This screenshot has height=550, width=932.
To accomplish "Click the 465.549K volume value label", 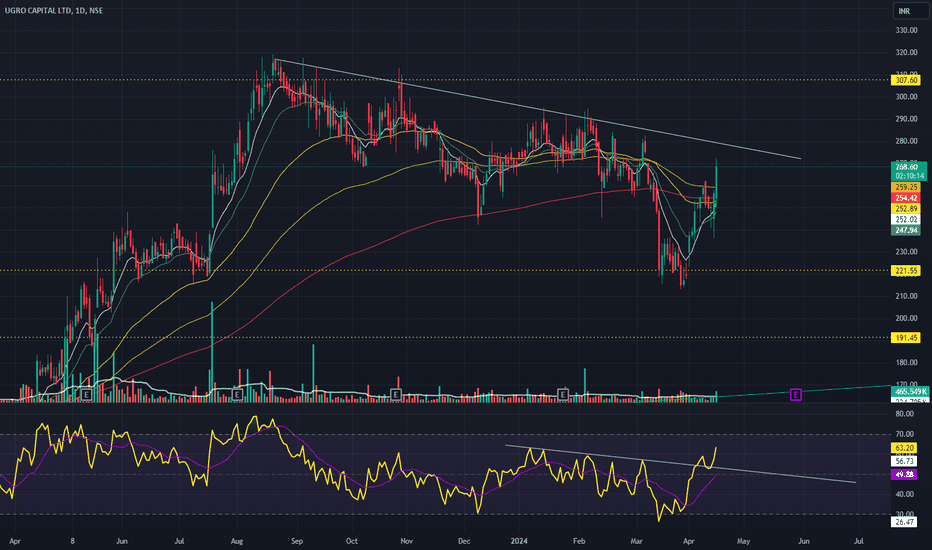I will pyautogui.click(x=910, y=392).
